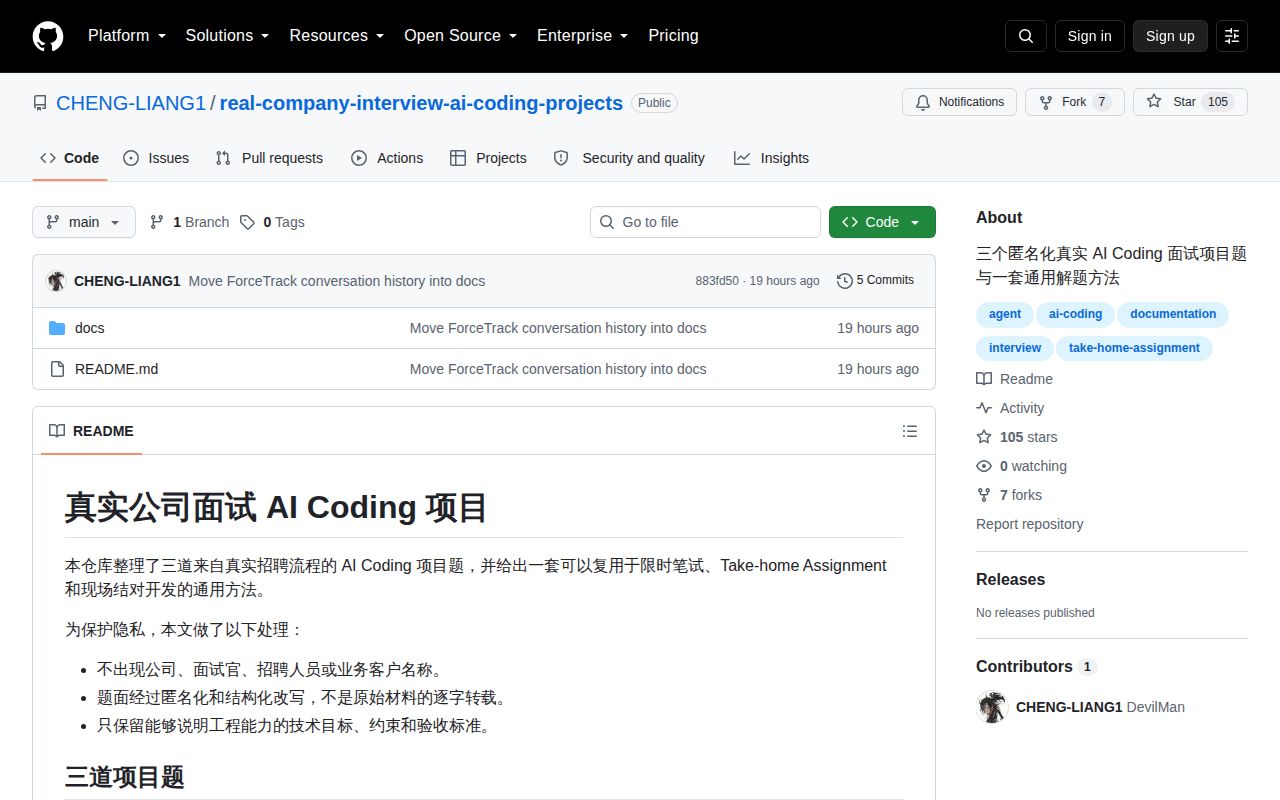Open the GitHub logo homepage
Screen dimensions: 1280x800
coord(48,36)
